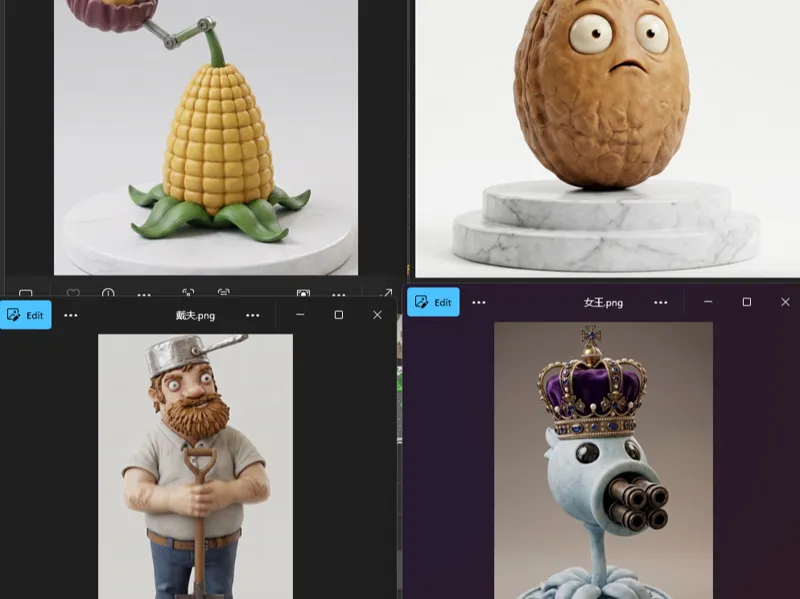Screen dimensions: 800x599
Task: Open the three-dot menu beside Edit in 戴夫.png window
Action: click(x=71, y=315)
